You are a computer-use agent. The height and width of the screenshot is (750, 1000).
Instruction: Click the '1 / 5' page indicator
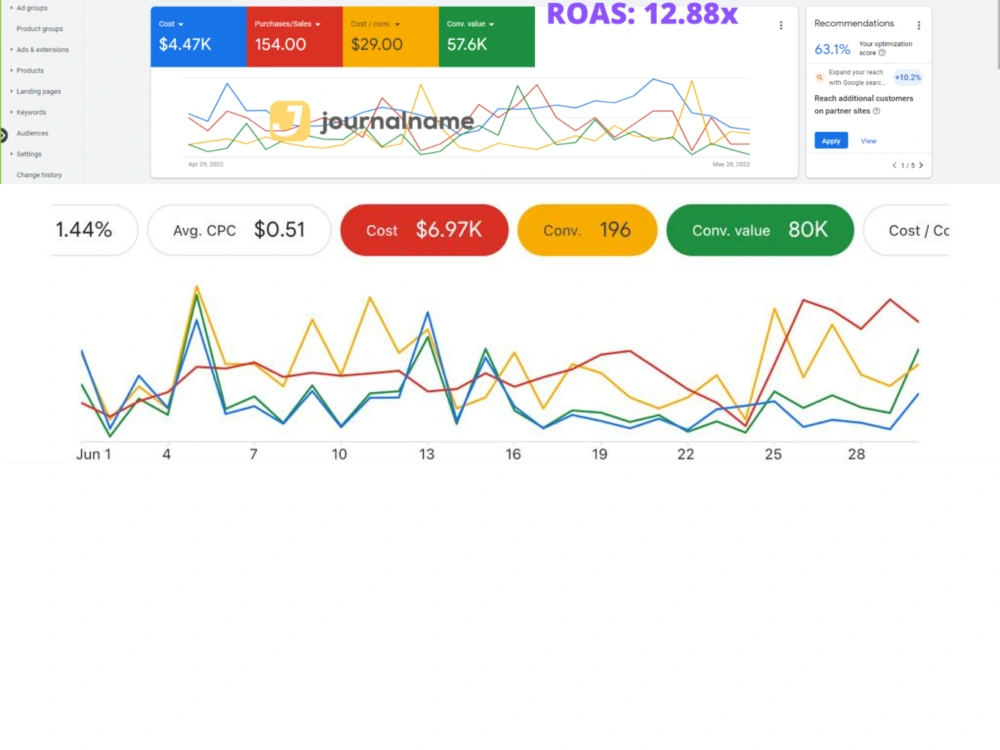coord(908,165)
